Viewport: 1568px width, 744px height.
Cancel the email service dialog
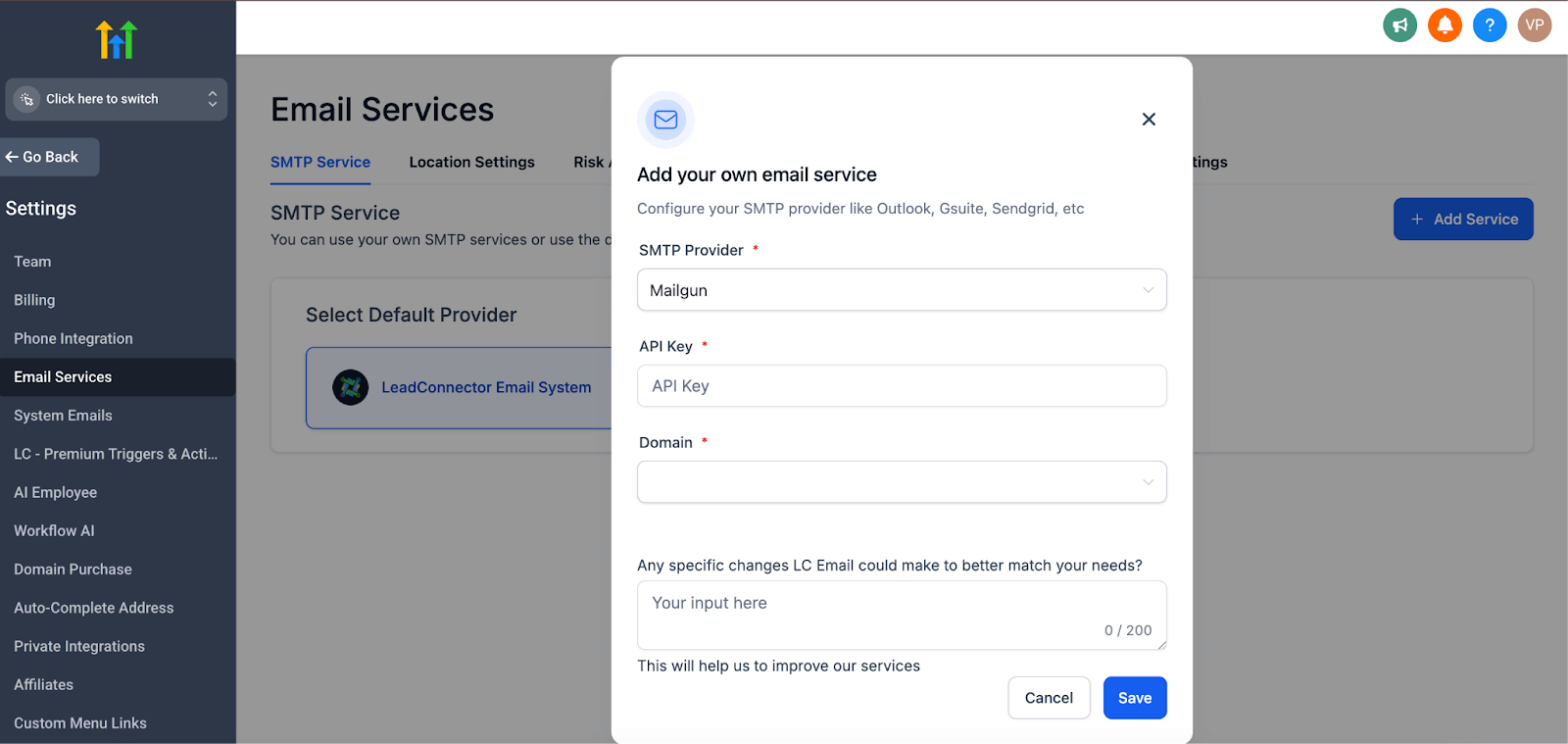coord(1049,698)
